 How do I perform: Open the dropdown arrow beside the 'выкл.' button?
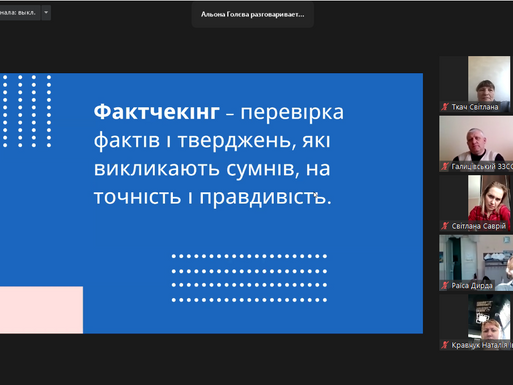pyautogui.click(x=46, y=13)
